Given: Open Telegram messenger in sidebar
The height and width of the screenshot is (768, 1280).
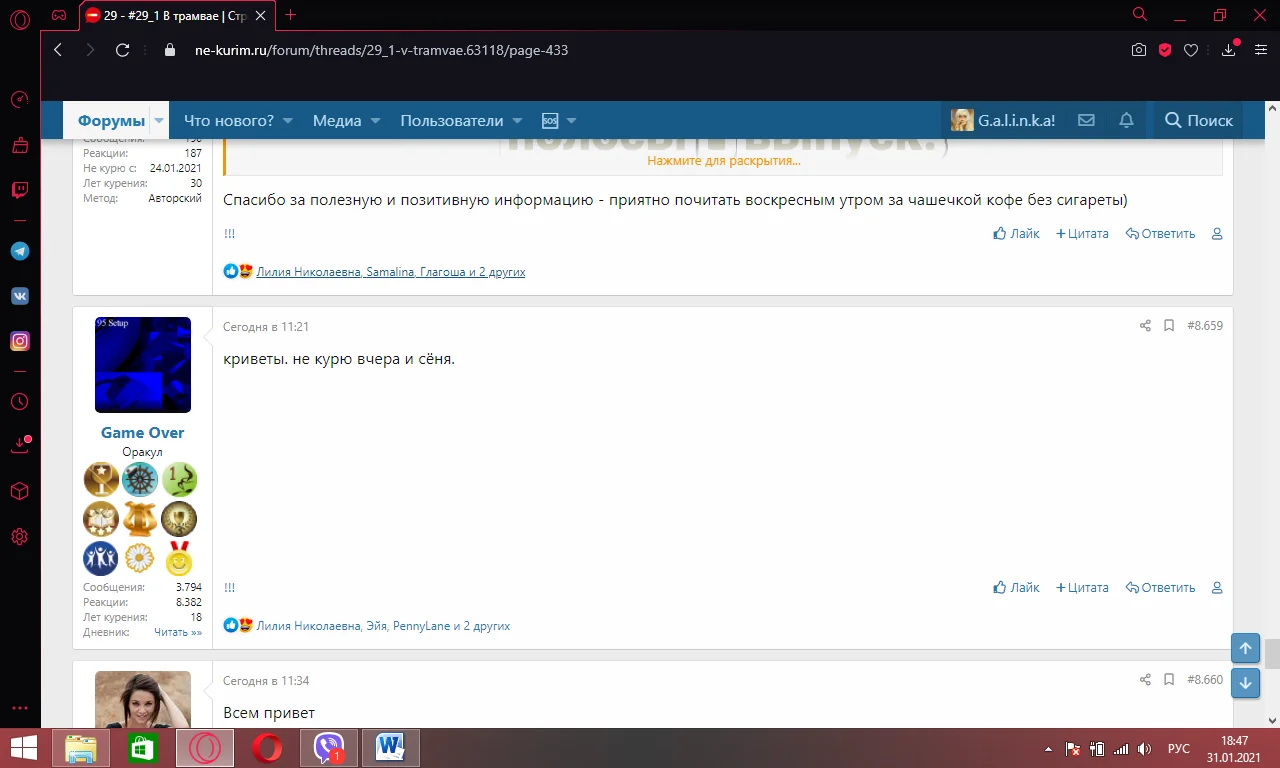Looking at the screenshot, I should [x=19, y=251].
